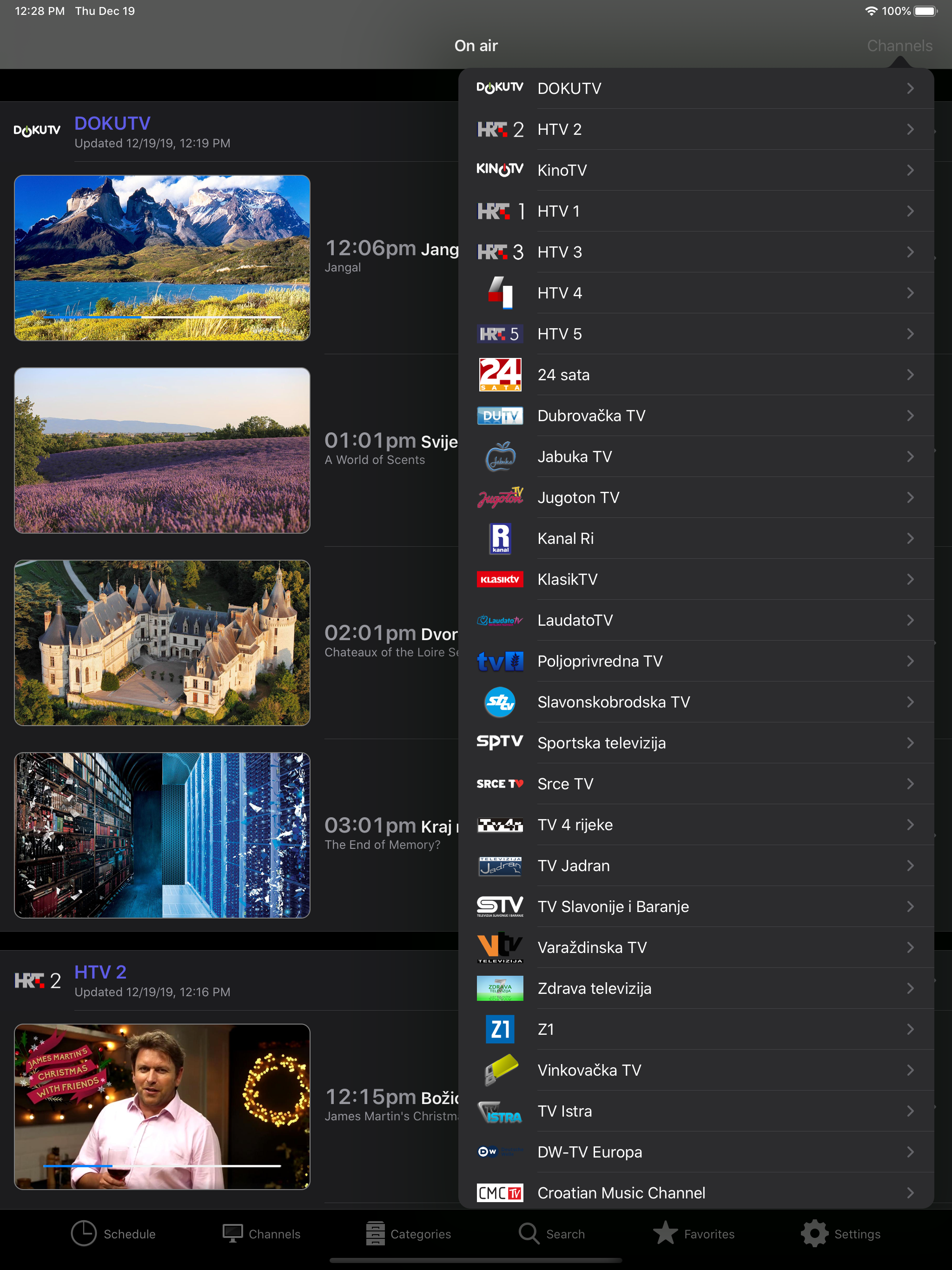Open Z1 row chevron
The height and width of the screenshot is (1270, 952).
(x=910, y=1029)
